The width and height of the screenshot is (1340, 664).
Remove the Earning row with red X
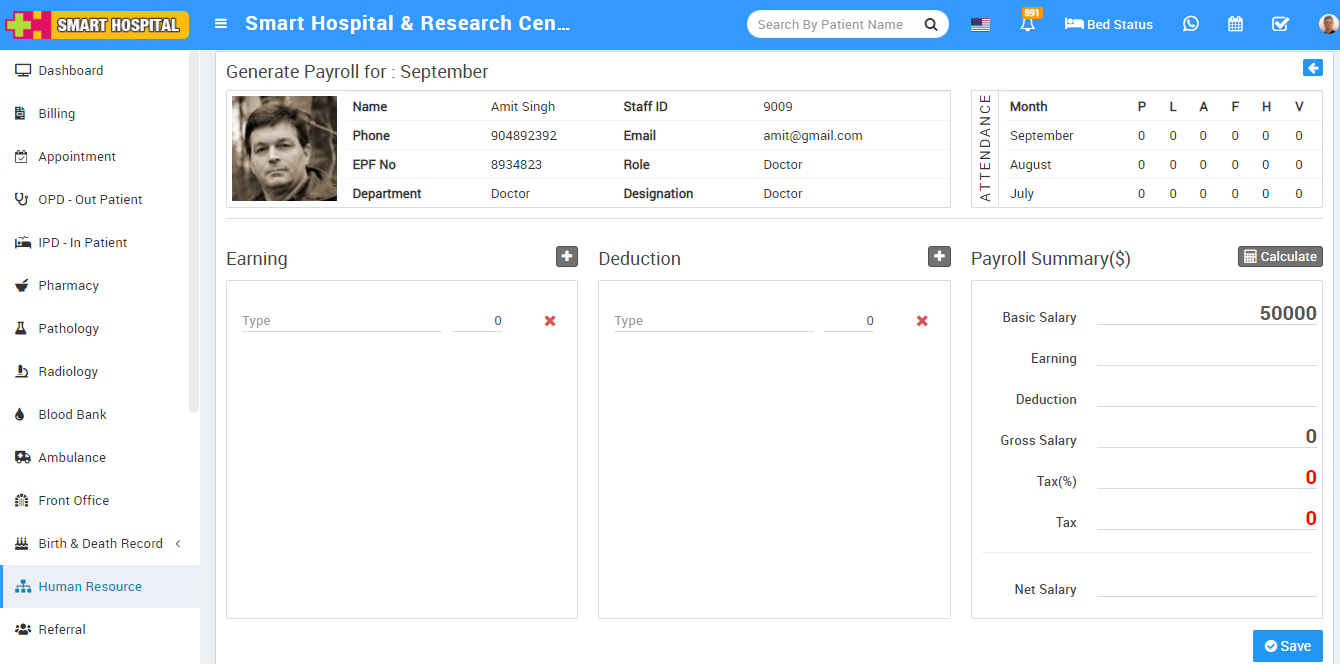550,321
